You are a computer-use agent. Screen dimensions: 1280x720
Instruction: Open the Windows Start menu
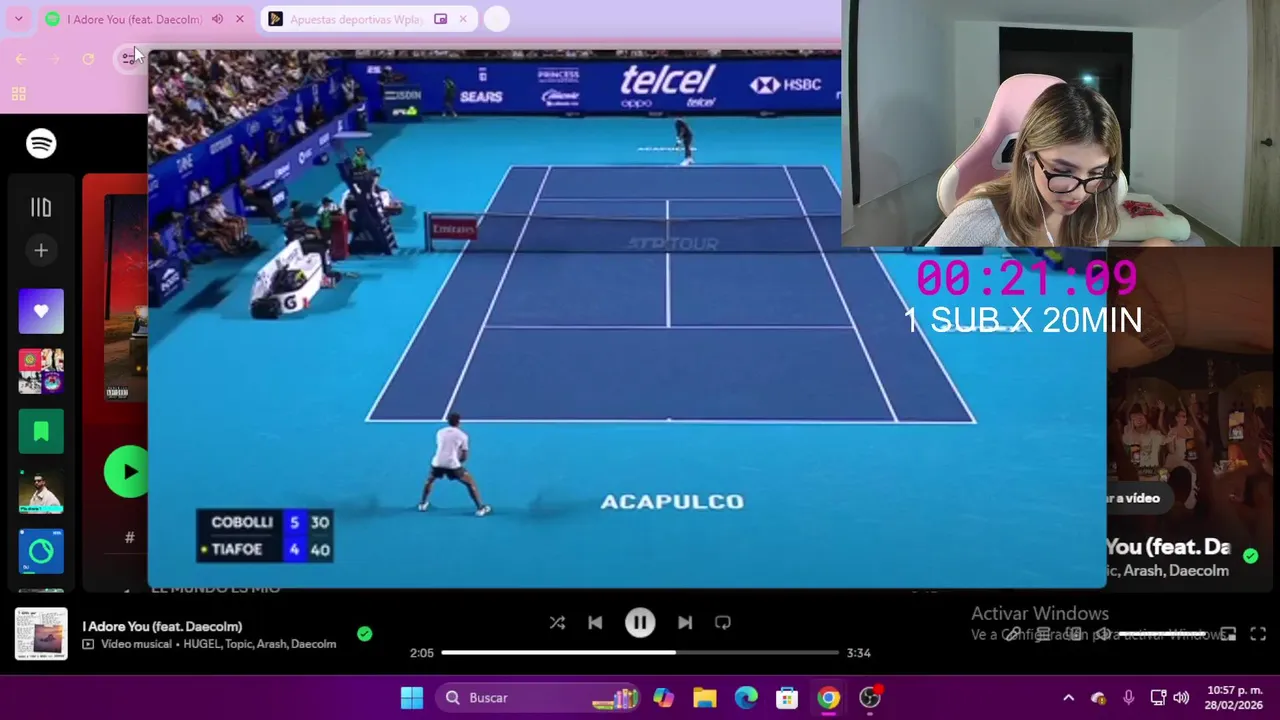(412, 698)
